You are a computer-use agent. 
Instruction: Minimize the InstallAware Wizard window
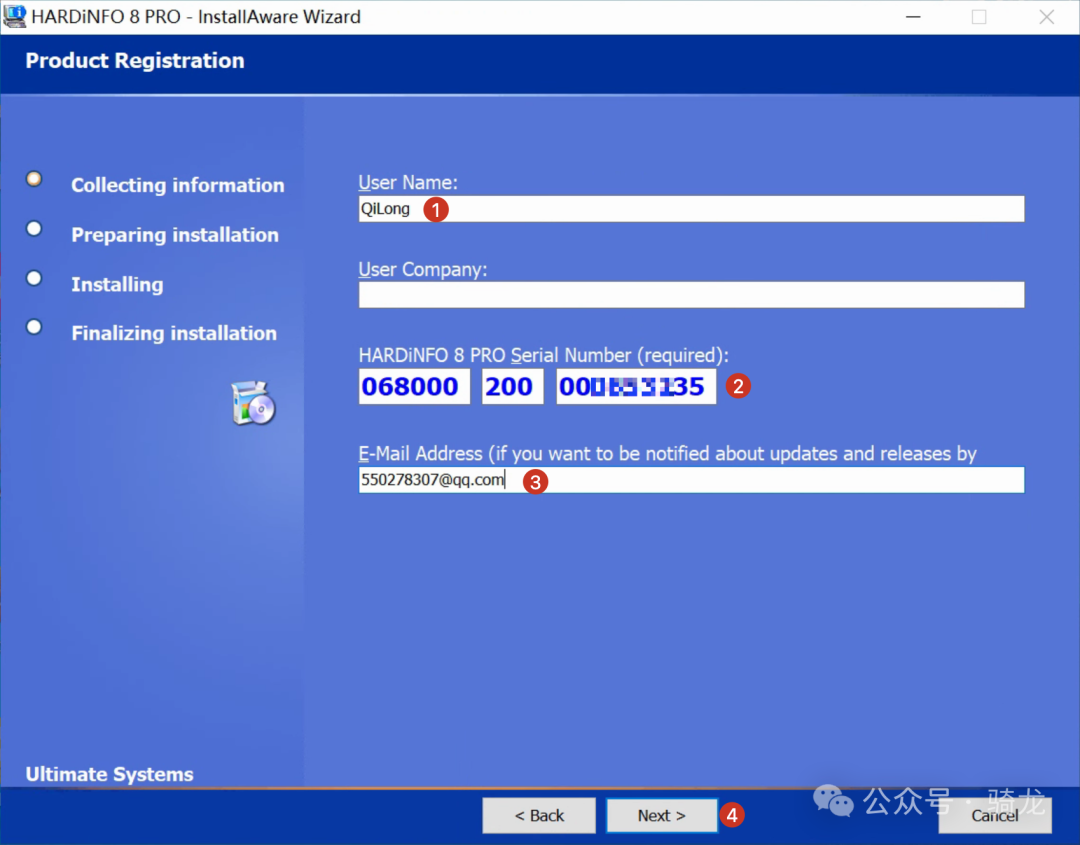pos(913,17)
